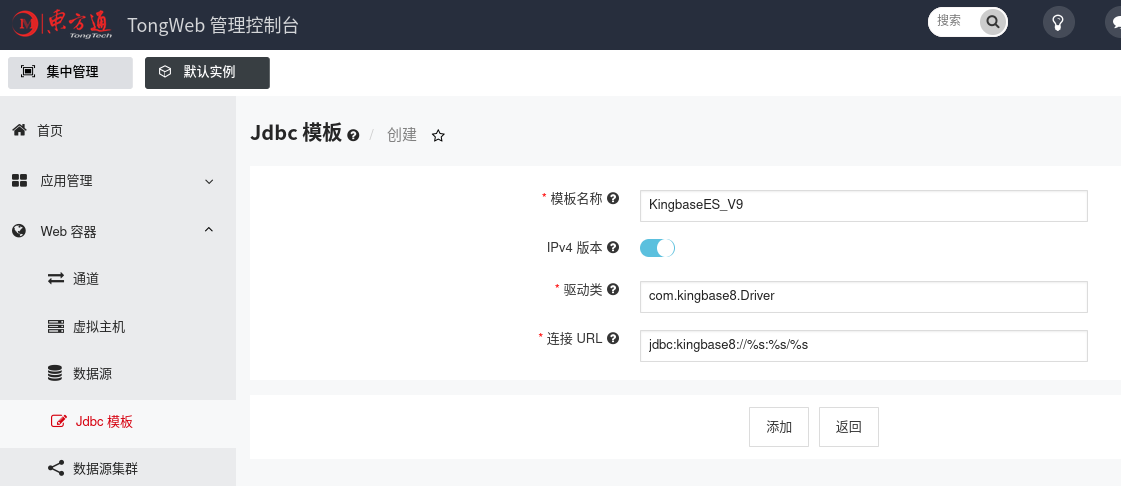Click help icon beside 模板名称
Image resolution: width=1121 pixels, height=486 pixels.
[613, 199]
